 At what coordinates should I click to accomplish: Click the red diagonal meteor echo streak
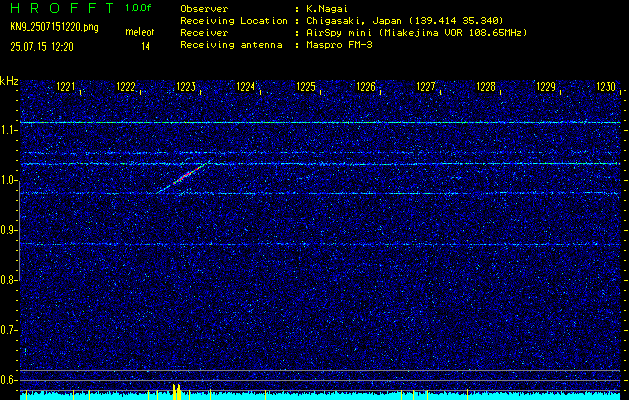(187, 175)
